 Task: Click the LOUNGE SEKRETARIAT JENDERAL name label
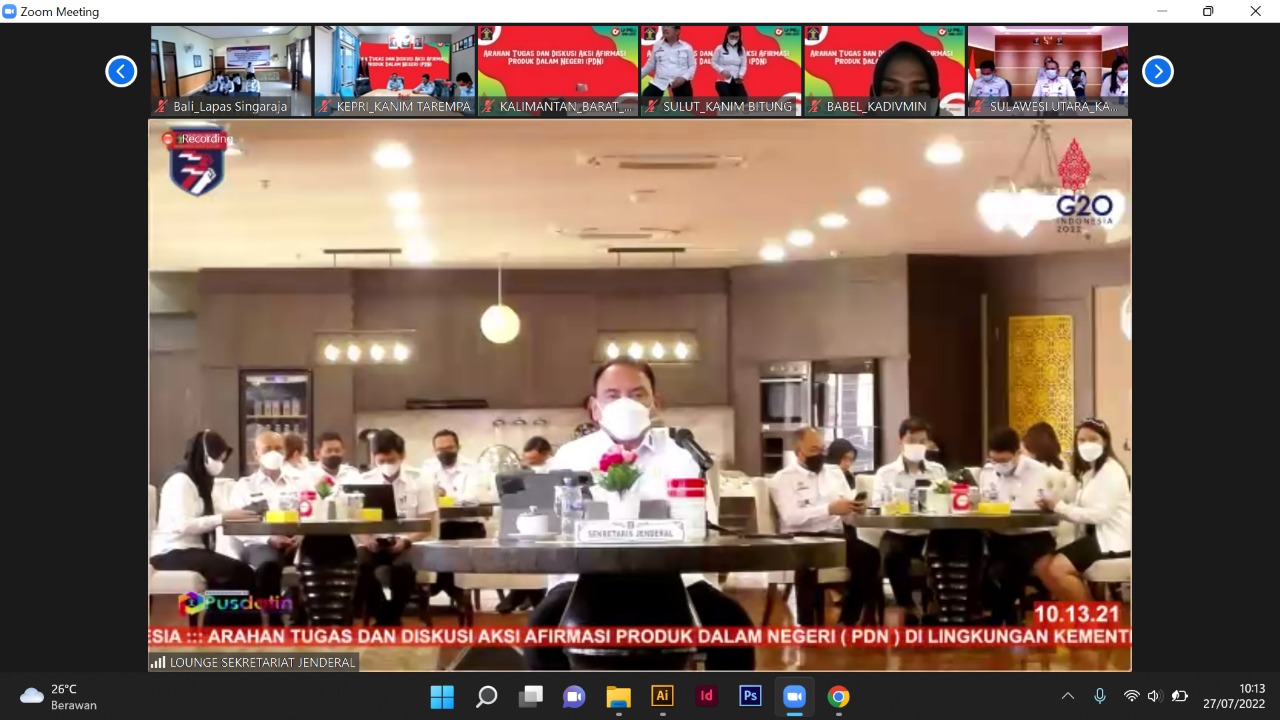click(254, 662)
